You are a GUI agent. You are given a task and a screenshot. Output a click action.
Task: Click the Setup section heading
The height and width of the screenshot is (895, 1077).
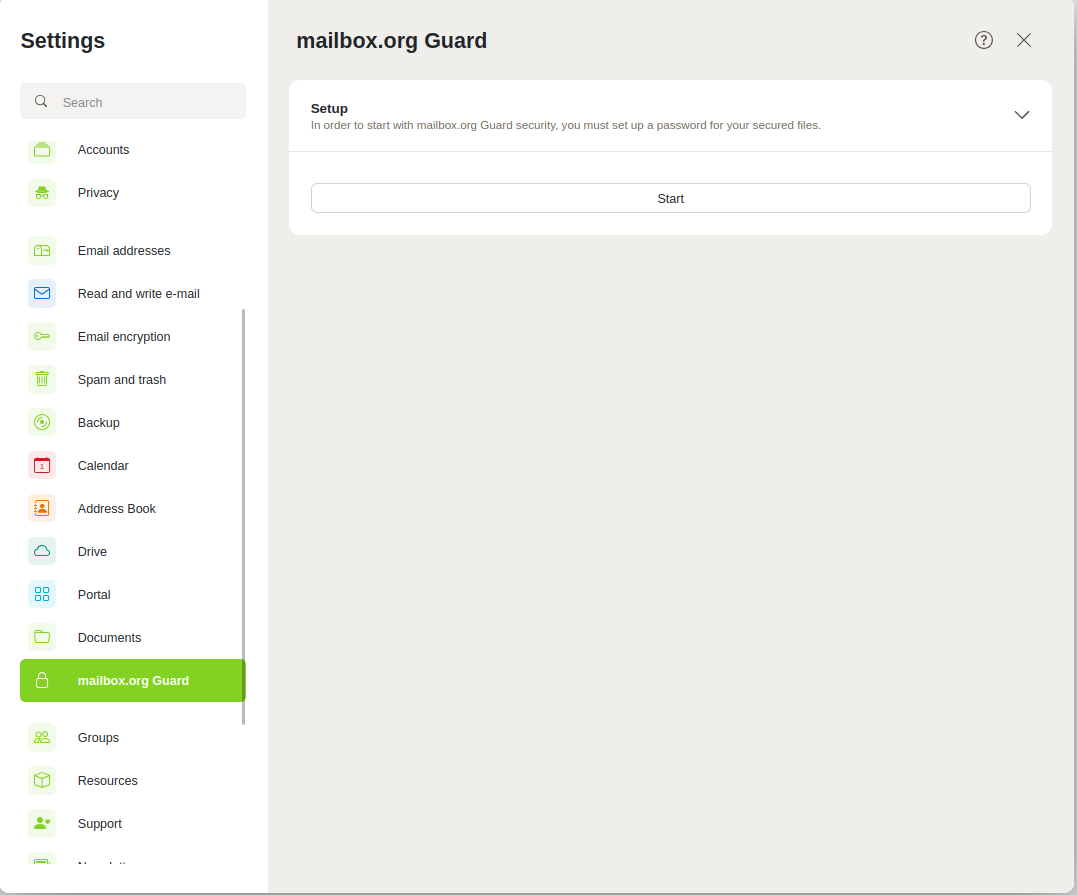329,109
